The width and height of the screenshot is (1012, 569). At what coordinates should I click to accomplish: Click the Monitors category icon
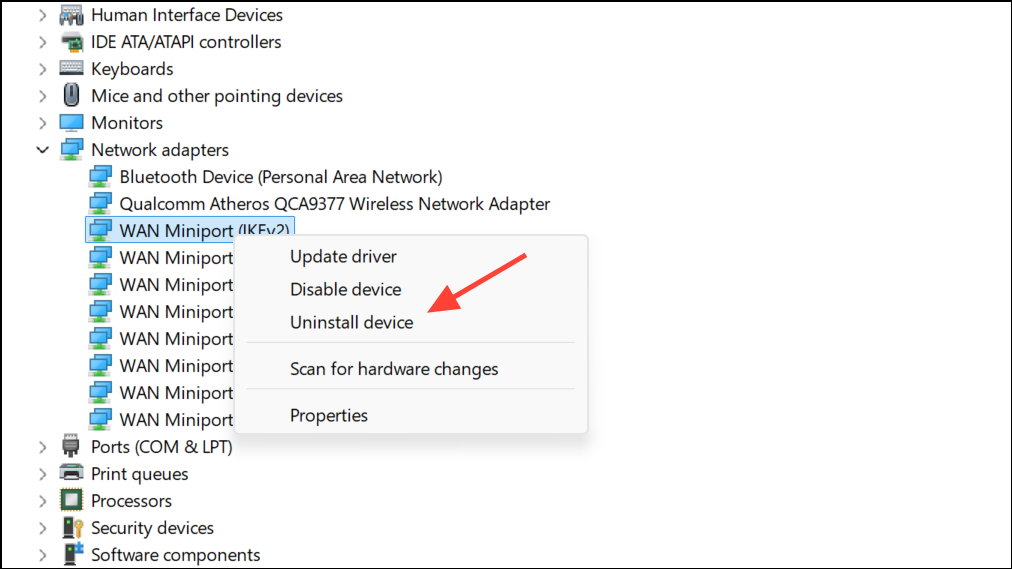(71, 123)
